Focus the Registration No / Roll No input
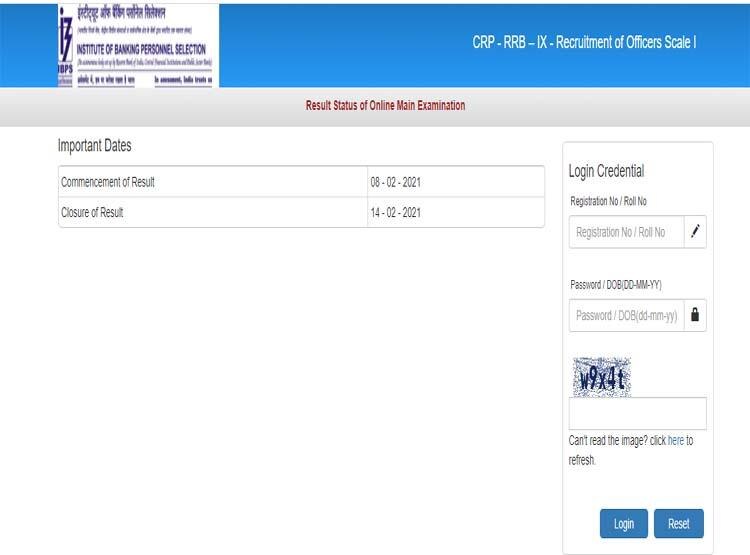Viewport: 750px width, 555px height. tap(626, 232)
